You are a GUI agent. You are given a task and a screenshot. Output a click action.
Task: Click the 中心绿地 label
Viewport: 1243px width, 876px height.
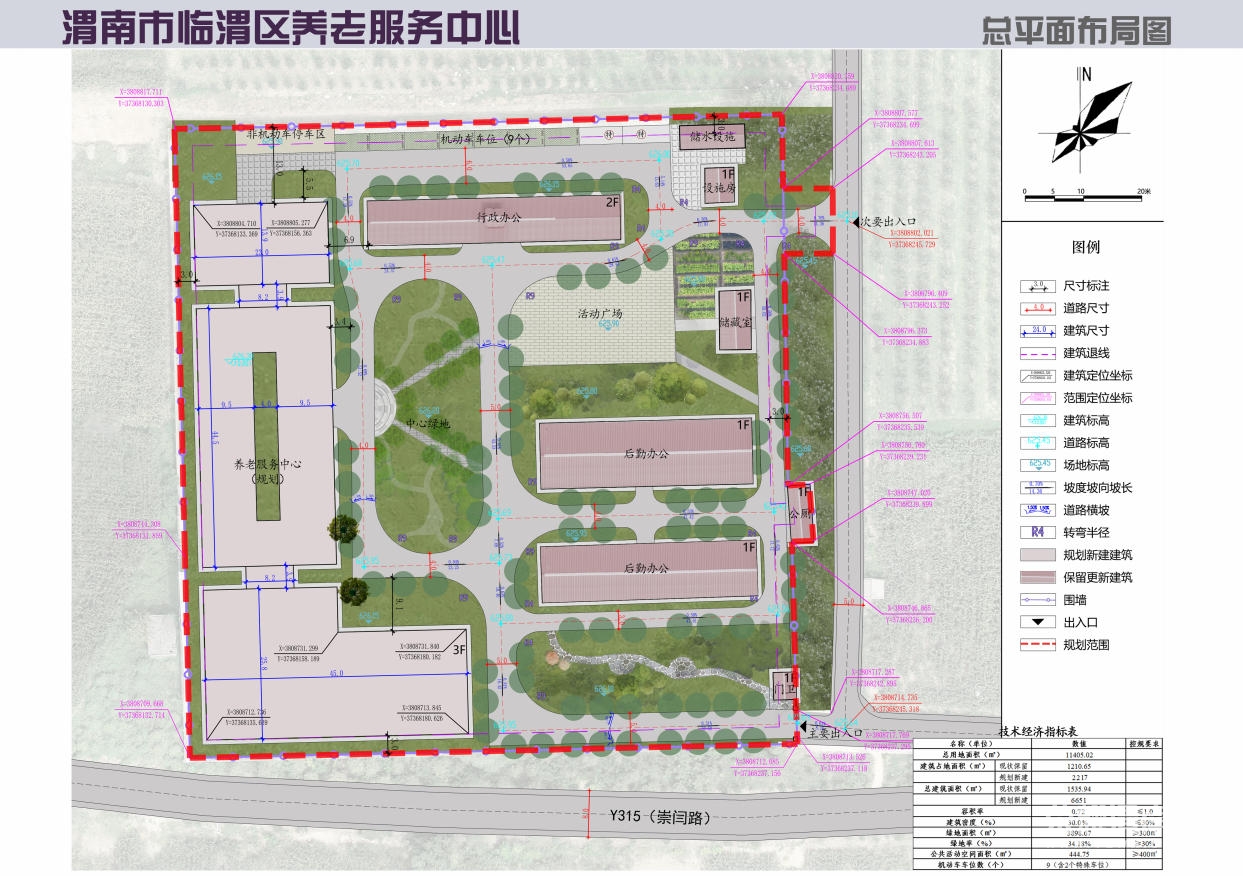pos(428,423)
